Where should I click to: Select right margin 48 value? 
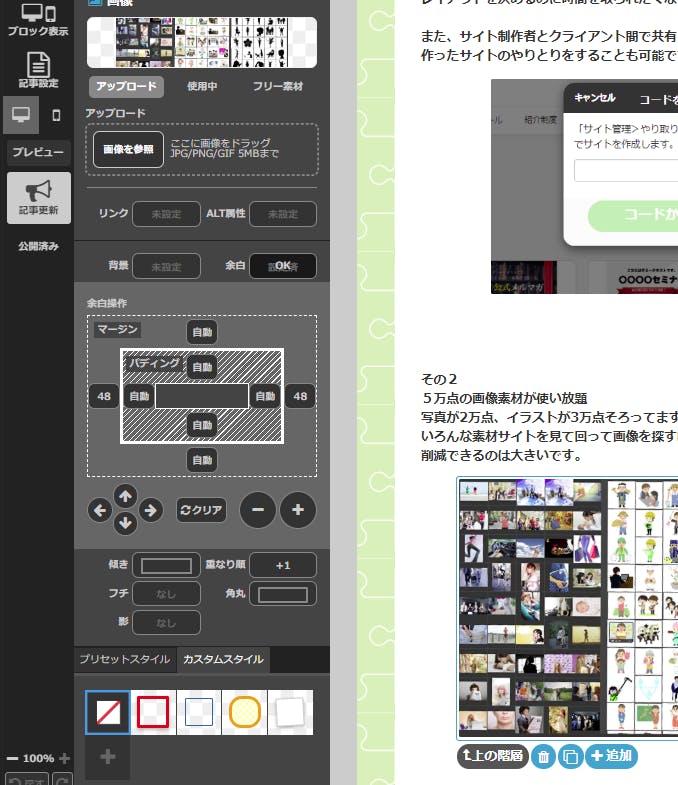pos(300,396)
